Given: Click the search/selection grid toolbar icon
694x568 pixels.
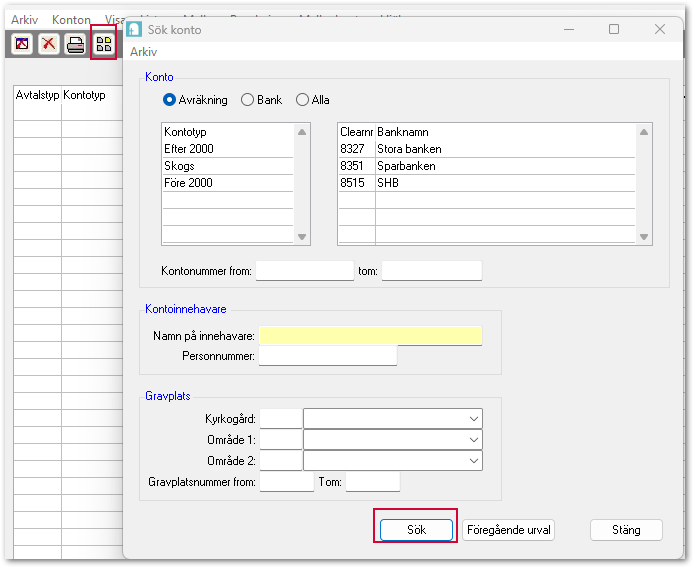Looking at the screenshot, I should [x=103, y=44].
